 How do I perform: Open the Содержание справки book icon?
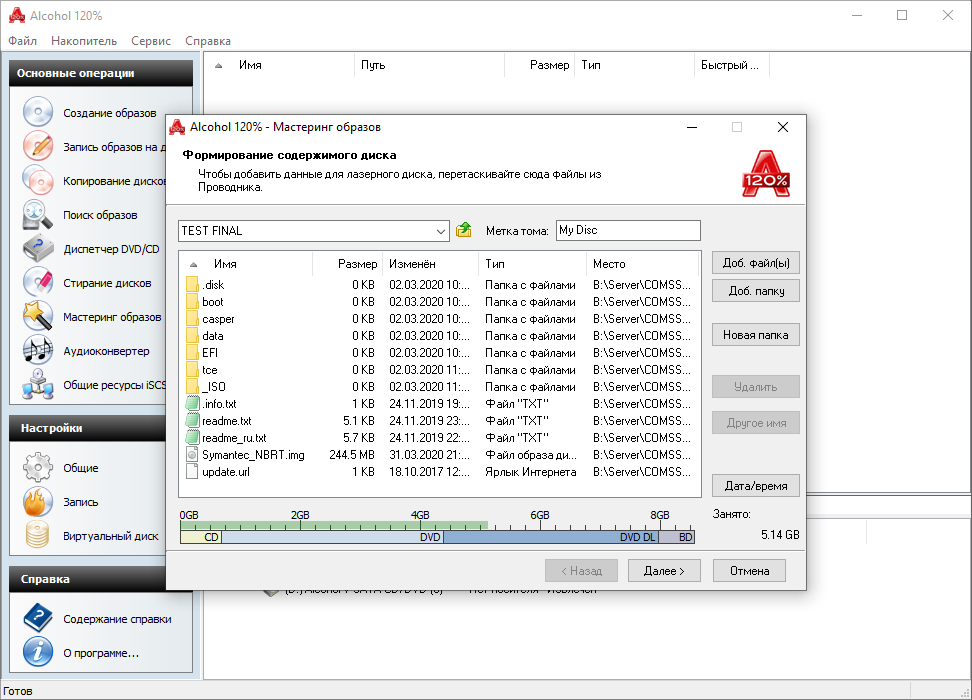coord(38,618)
